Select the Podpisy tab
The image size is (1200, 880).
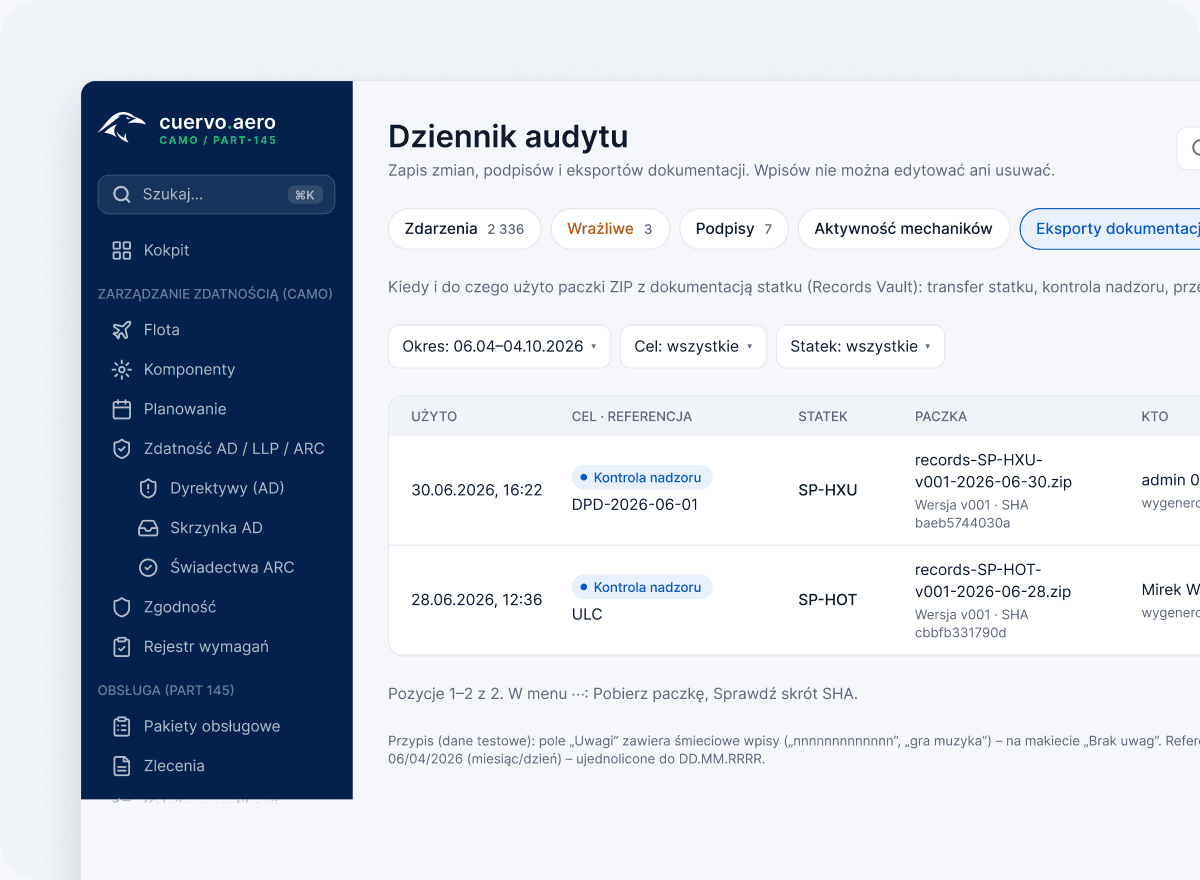734,229
